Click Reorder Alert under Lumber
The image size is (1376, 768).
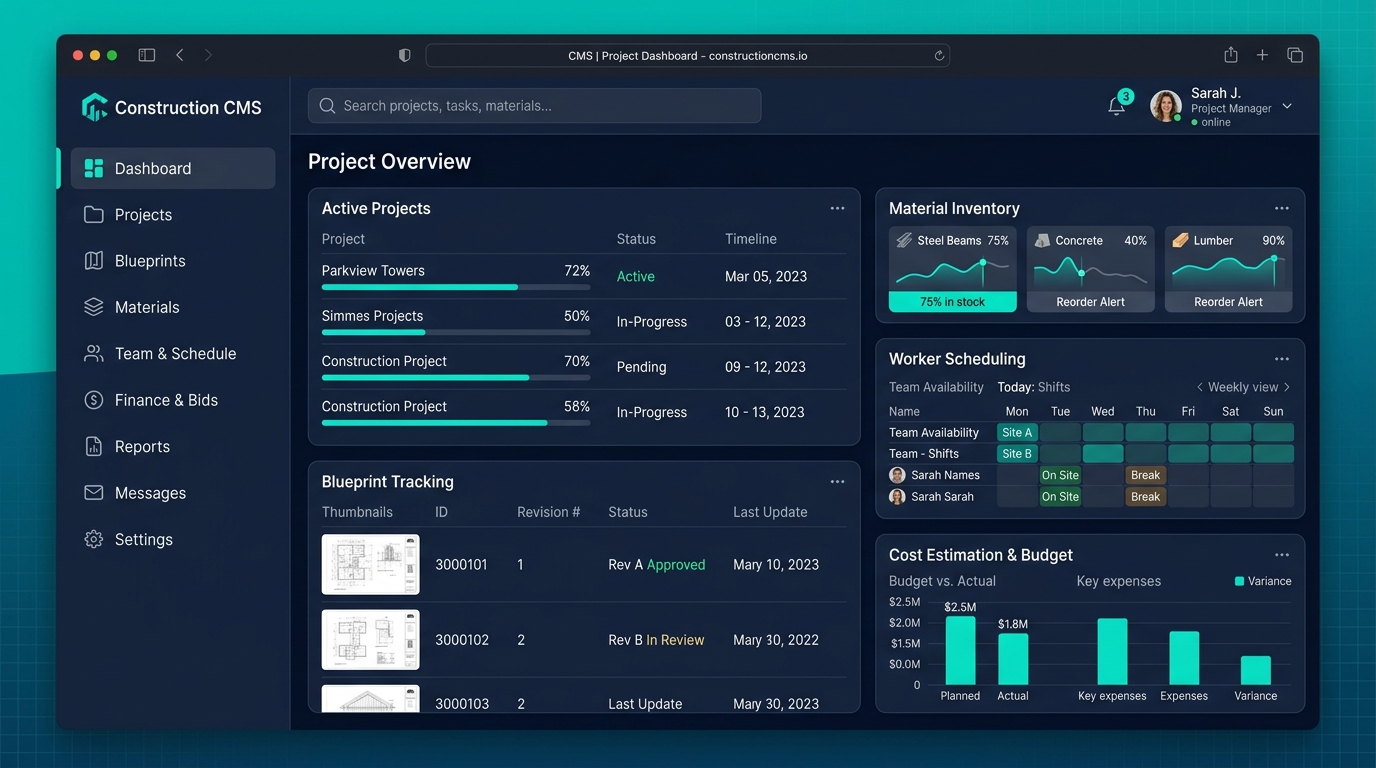(x=1229, y=302)
